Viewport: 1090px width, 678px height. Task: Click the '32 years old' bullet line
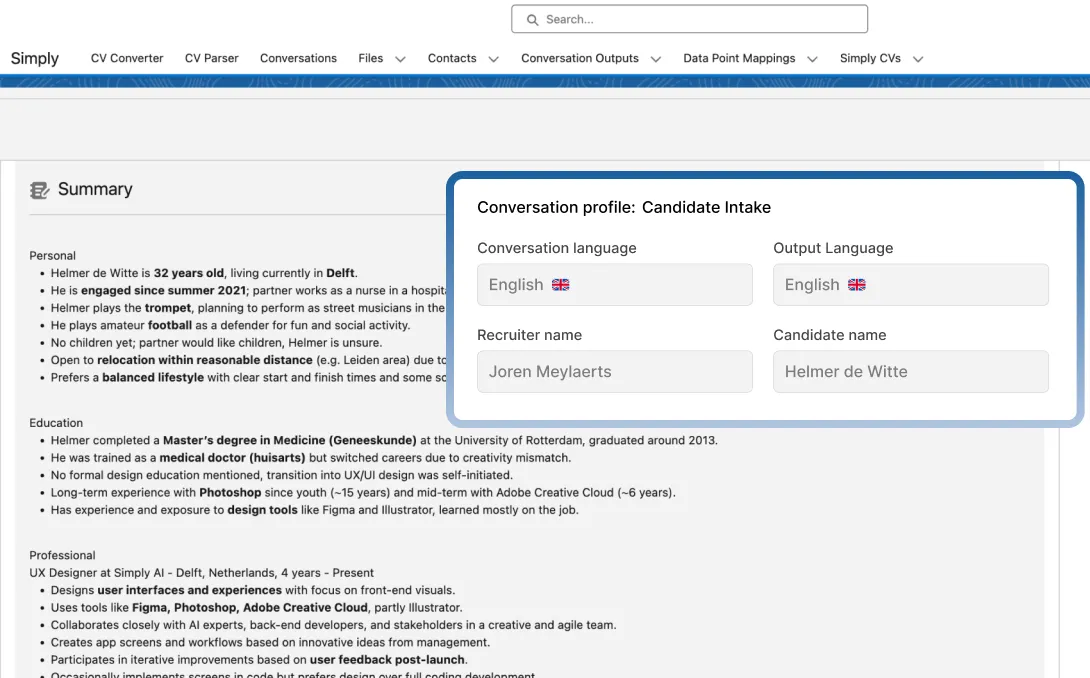point(204,273)
